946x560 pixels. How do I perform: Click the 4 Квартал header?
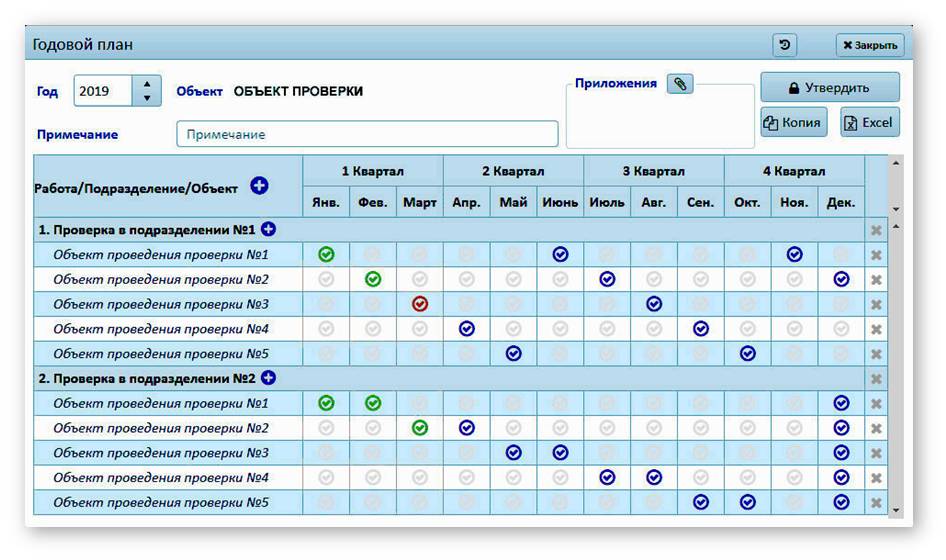pos(794,171)
